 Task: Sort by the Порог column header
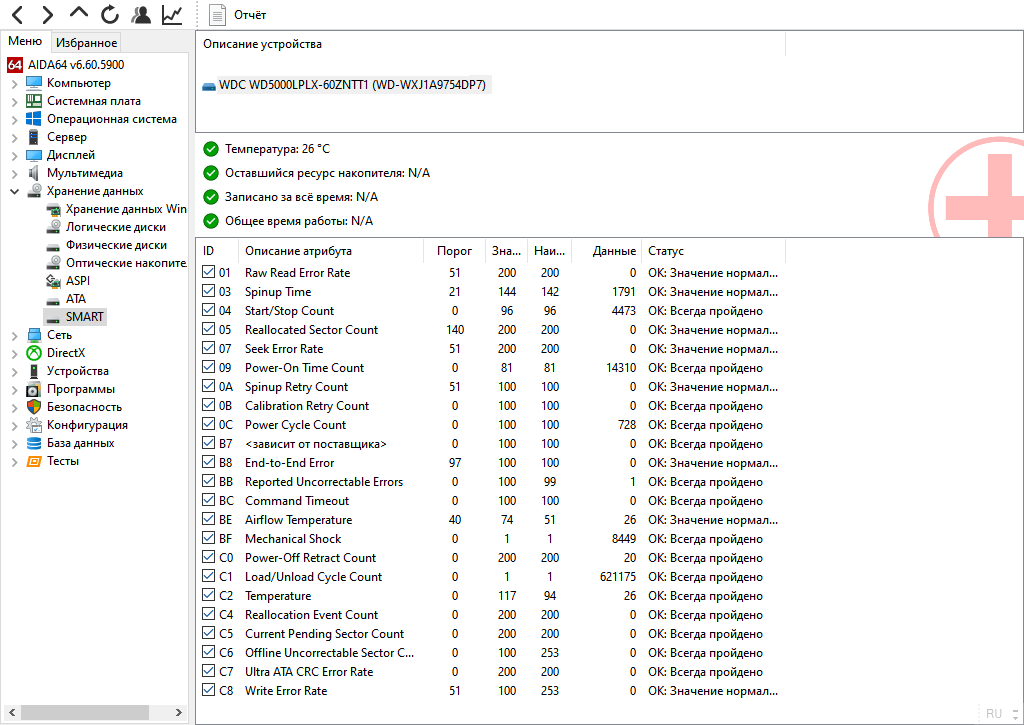pyautogui.click(x=454, y=251)
